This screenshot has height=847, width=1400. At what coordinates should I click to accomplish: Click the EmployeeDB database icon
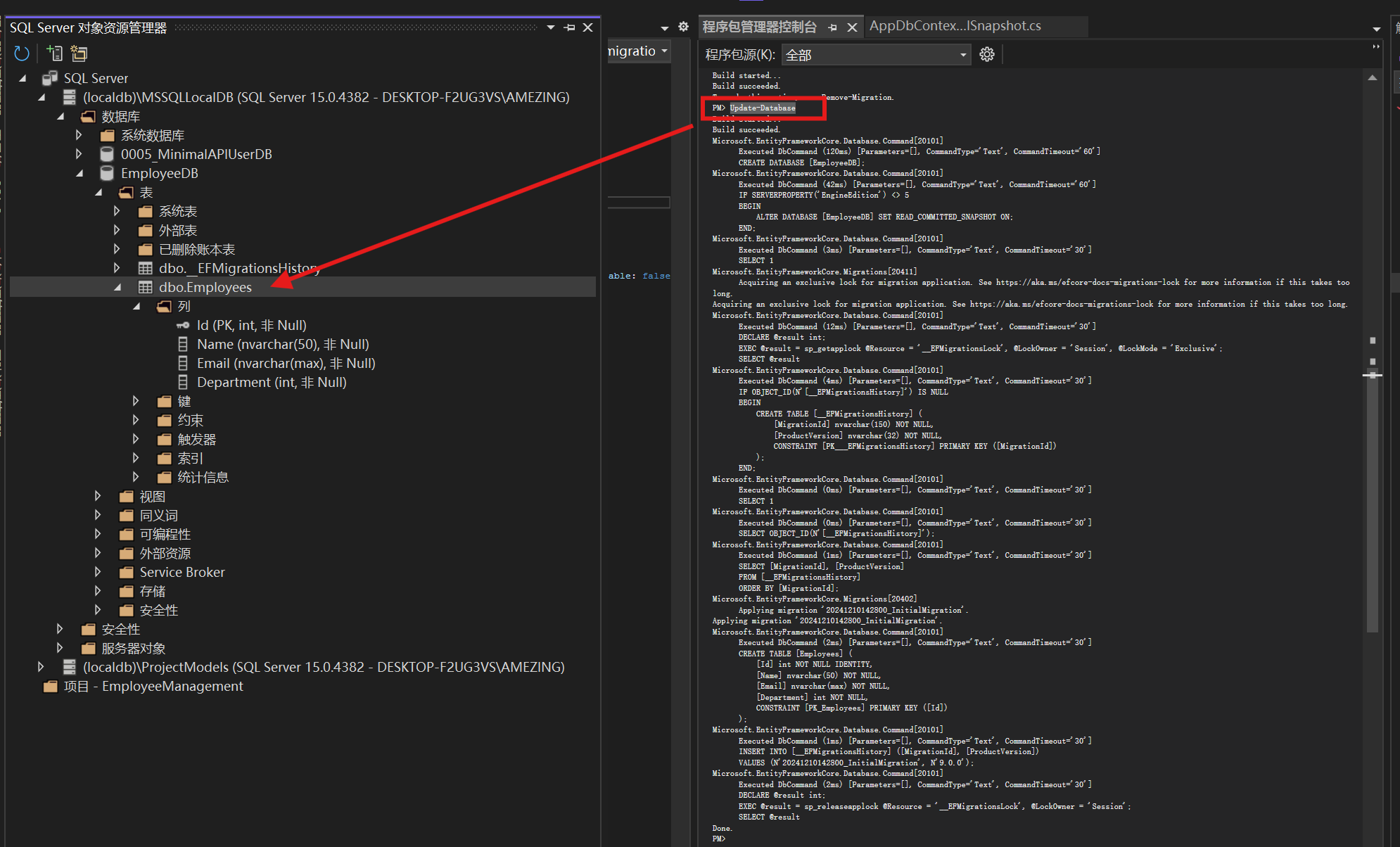click(x=107, y=173)
